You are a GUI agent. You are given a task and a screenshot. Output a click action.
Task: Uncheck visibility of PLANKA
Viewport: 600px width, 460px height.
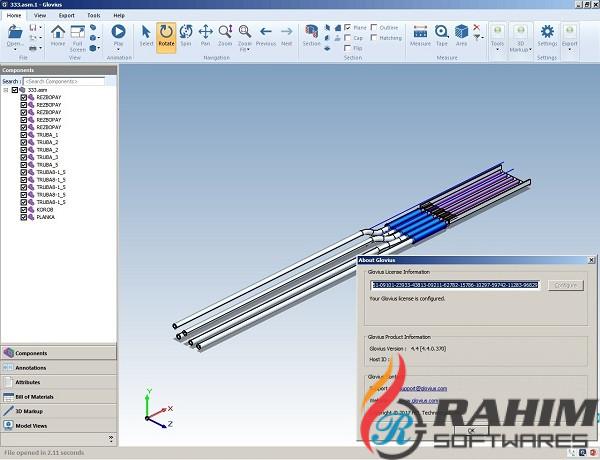23,217
